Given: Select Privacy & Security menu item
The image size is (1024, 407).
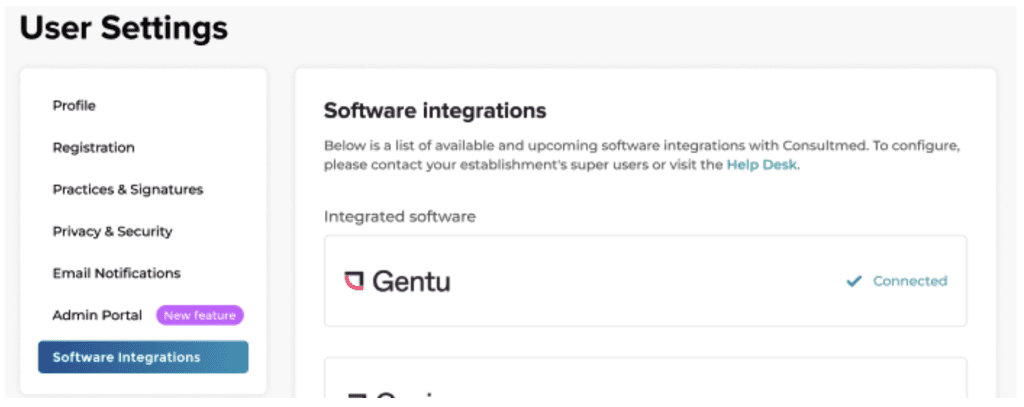Looking at the screenshot, I should click(x=112, y=231).
